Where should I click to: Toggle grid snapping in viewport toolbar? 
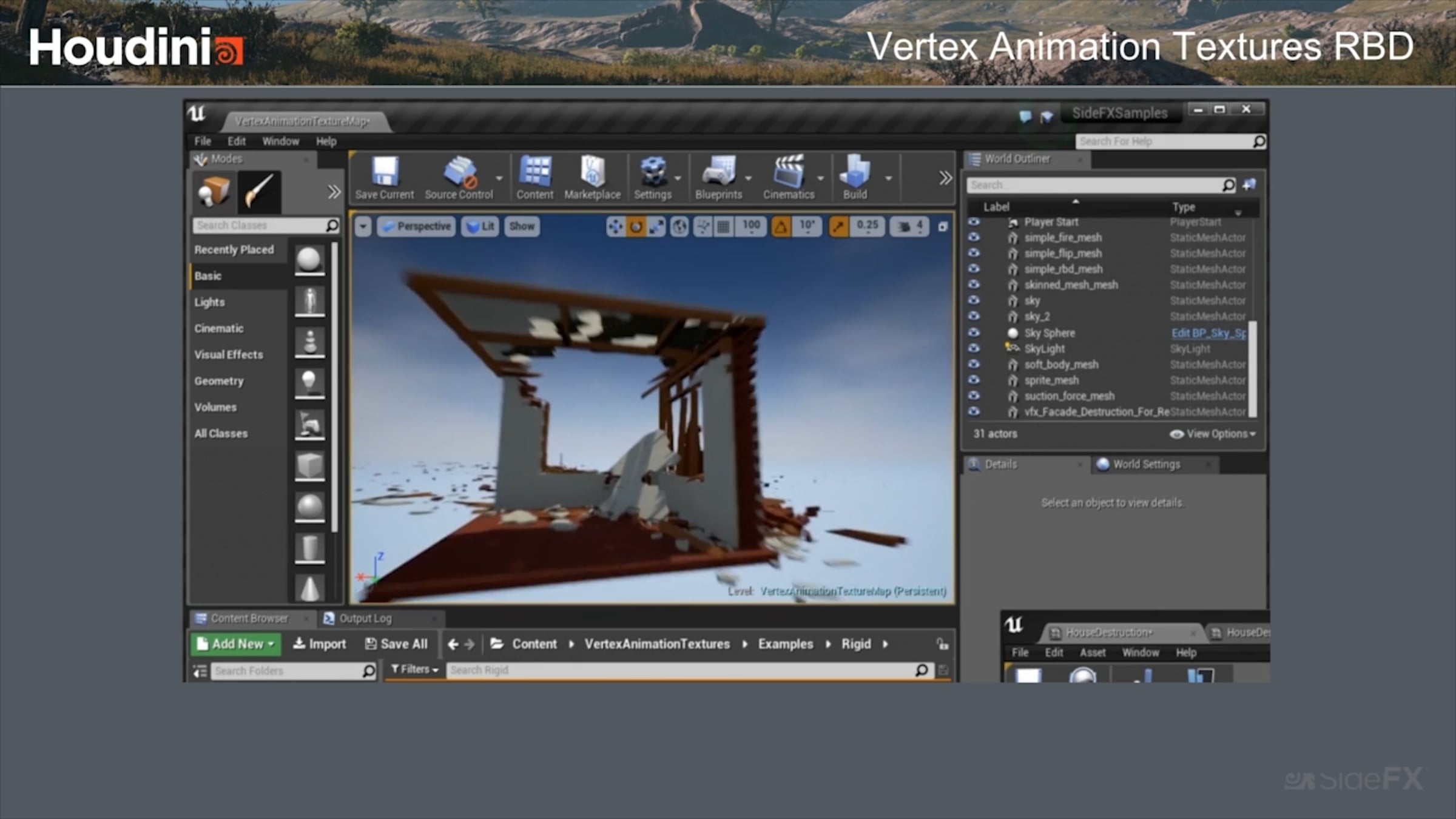tap(723, 226)
